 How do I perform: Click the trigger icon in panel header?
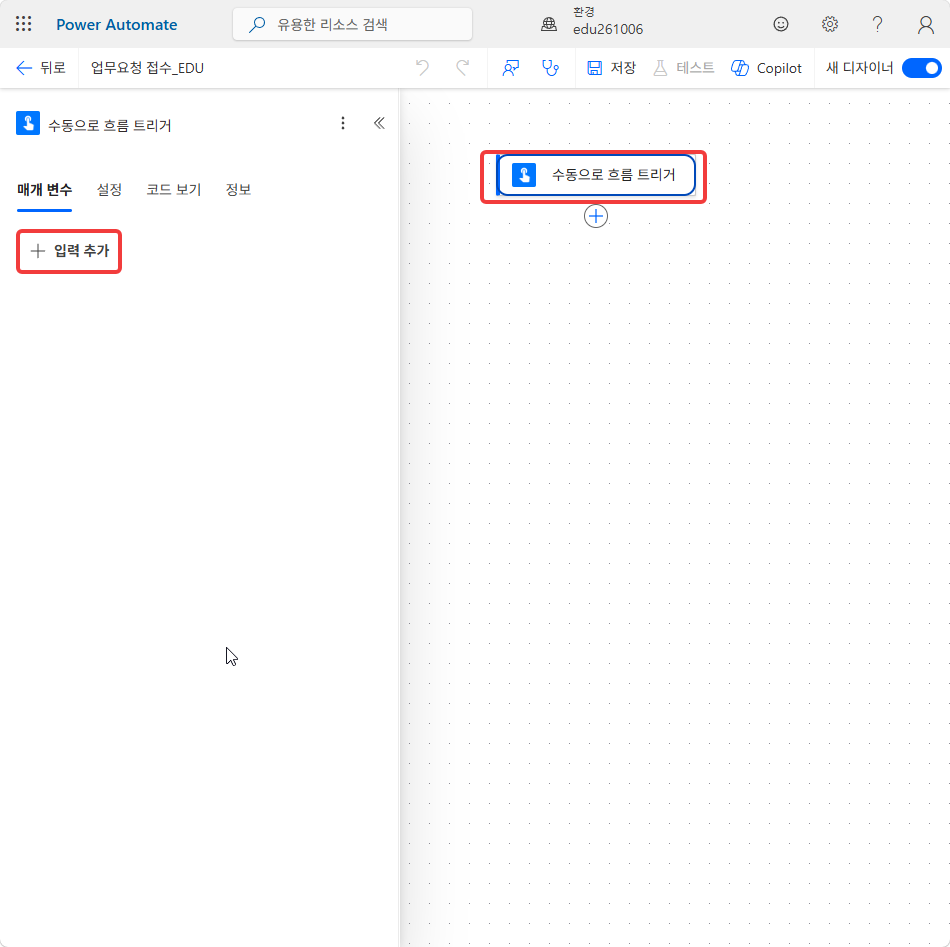tap(28, 124)
